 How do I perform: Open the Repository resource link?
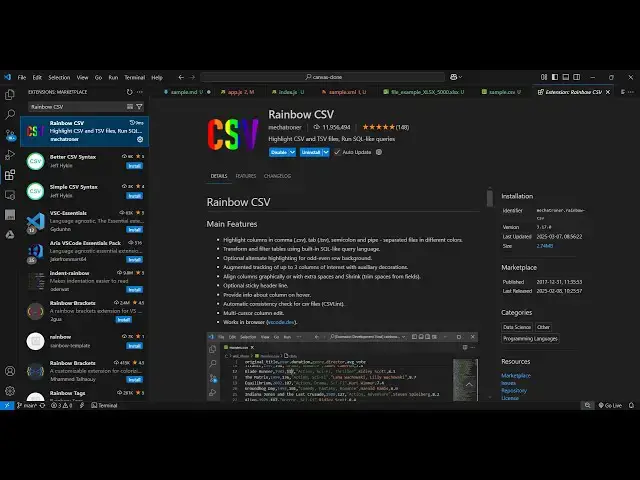[x=514, y=391]
